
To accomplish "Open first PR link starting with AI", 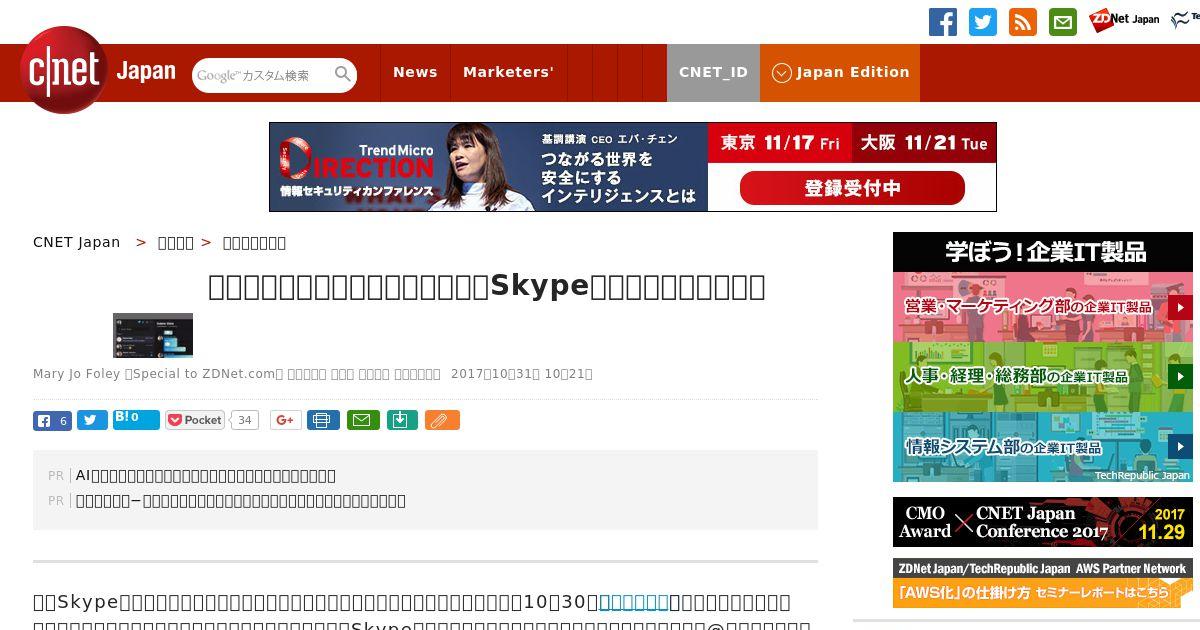I will point(206,476).
